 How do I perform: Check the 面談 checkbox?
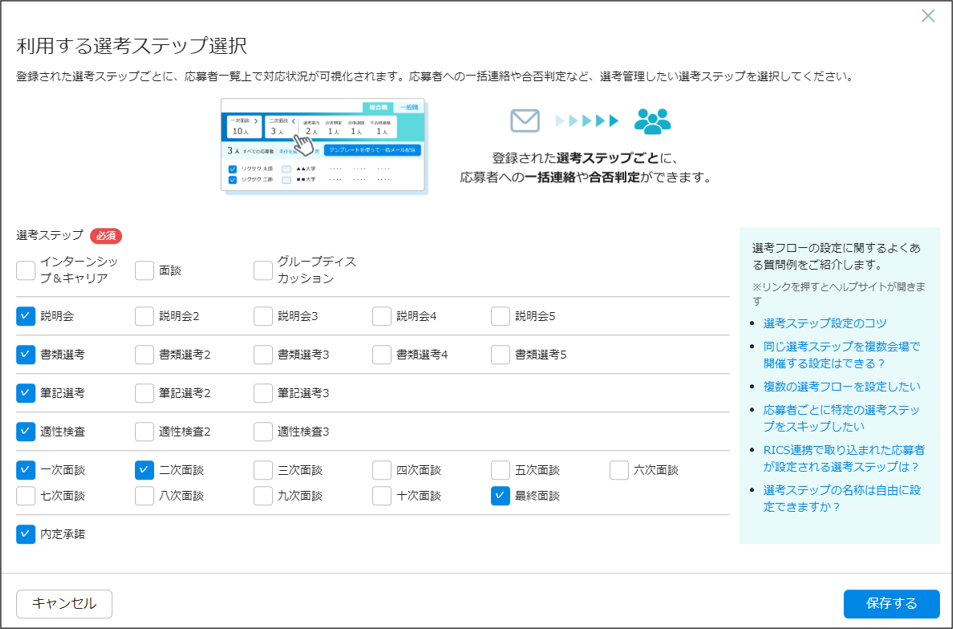pyautogui.click(x=144, y=270)
